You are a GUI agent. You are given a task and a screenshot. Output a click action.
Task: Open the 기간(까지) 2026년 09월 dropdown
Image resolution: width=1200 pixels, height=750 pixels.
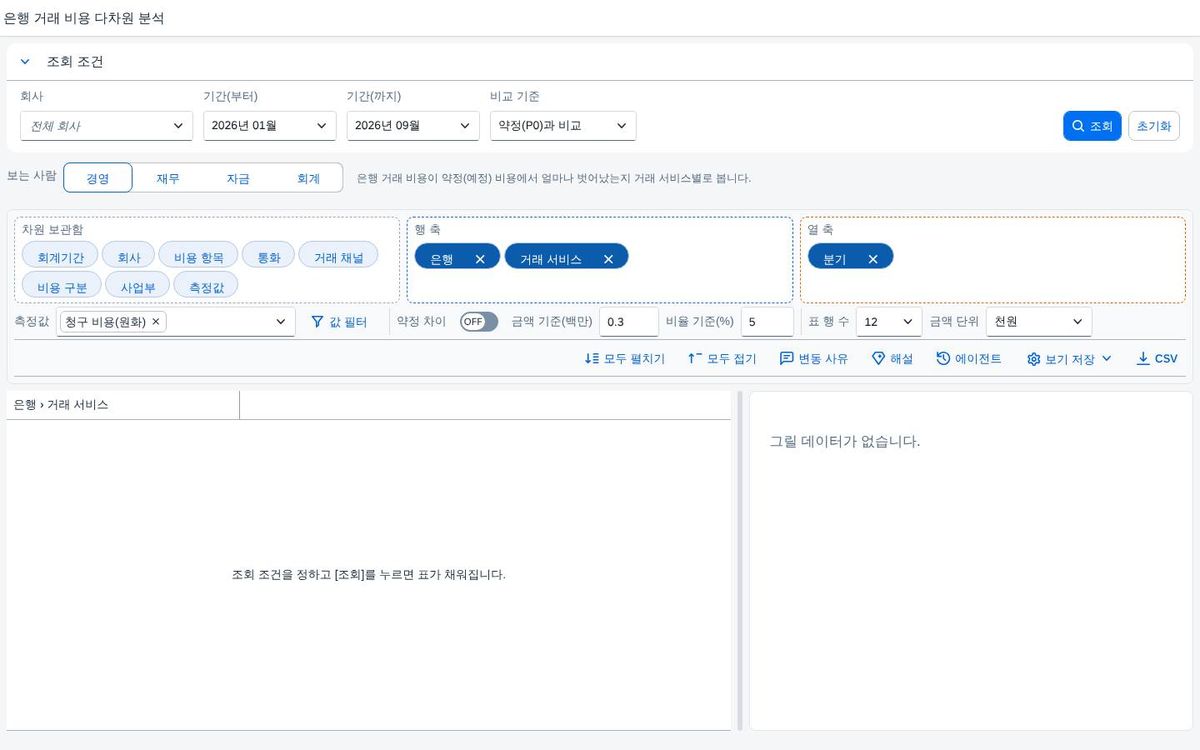click(413, 126)
